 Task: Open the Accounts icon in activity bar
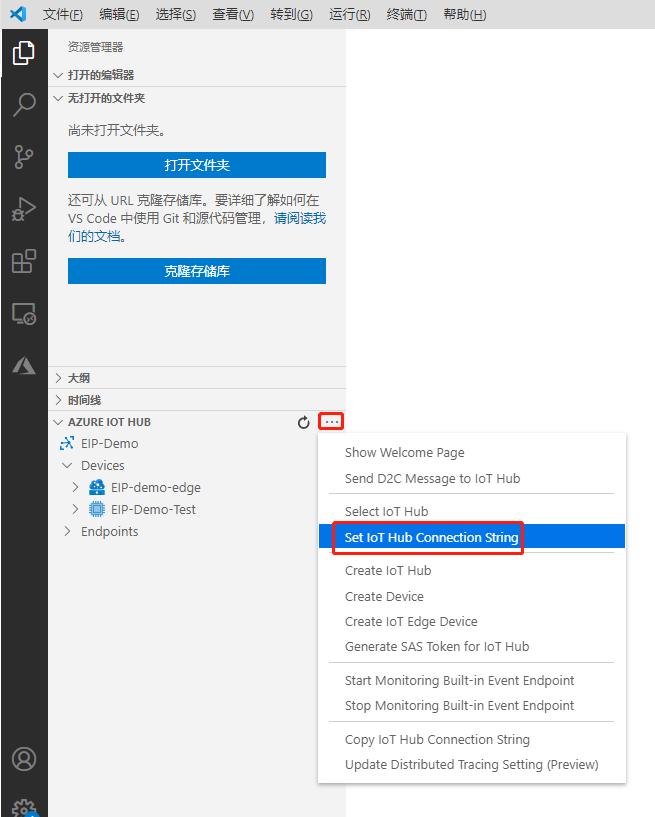[x=24, y=759]
